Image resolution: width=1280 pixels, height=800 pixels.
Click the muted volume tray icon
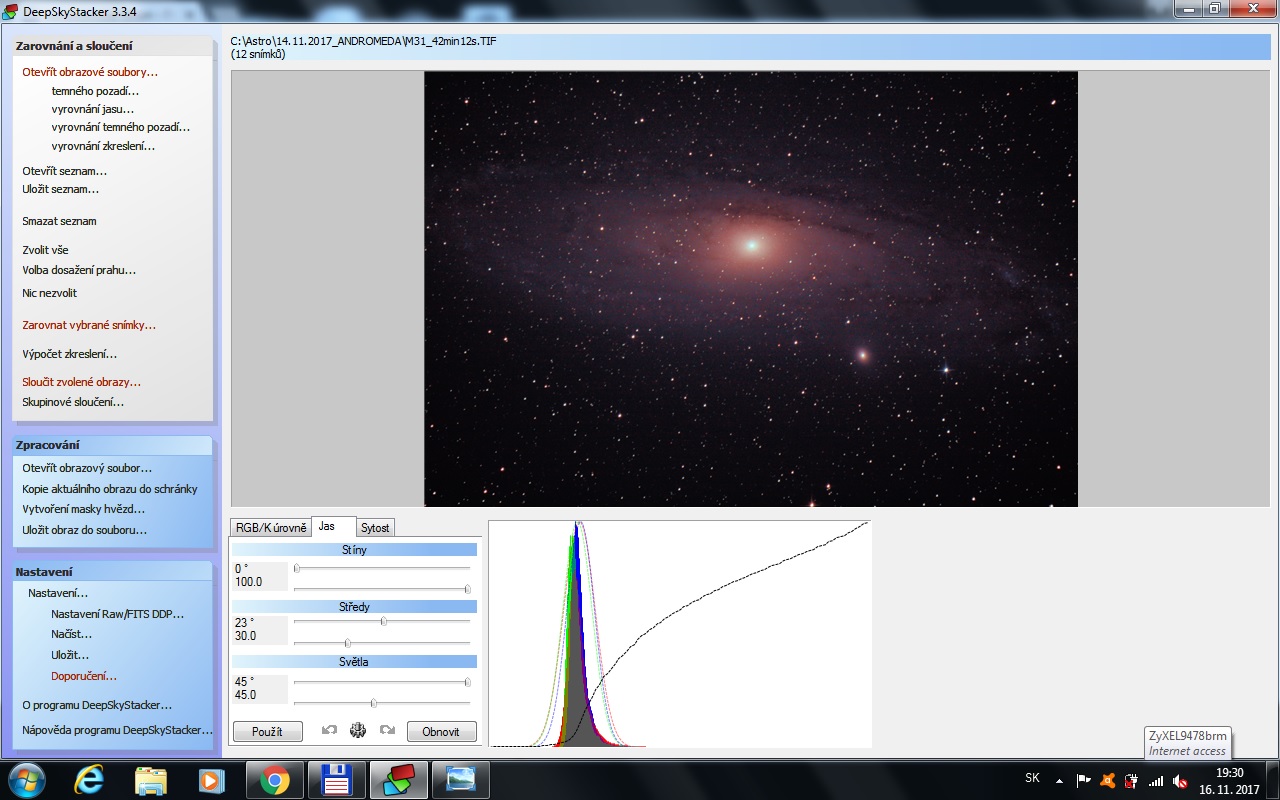click(1180, 780)
